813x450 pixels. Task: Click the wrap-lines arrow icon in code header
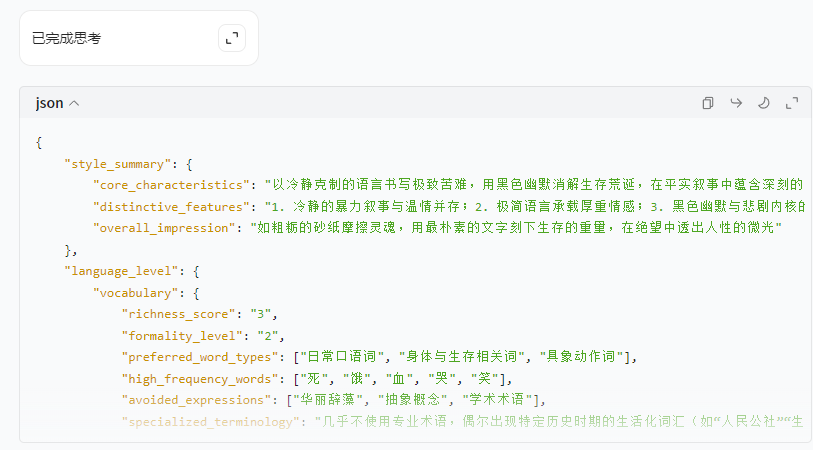[736, 103]
